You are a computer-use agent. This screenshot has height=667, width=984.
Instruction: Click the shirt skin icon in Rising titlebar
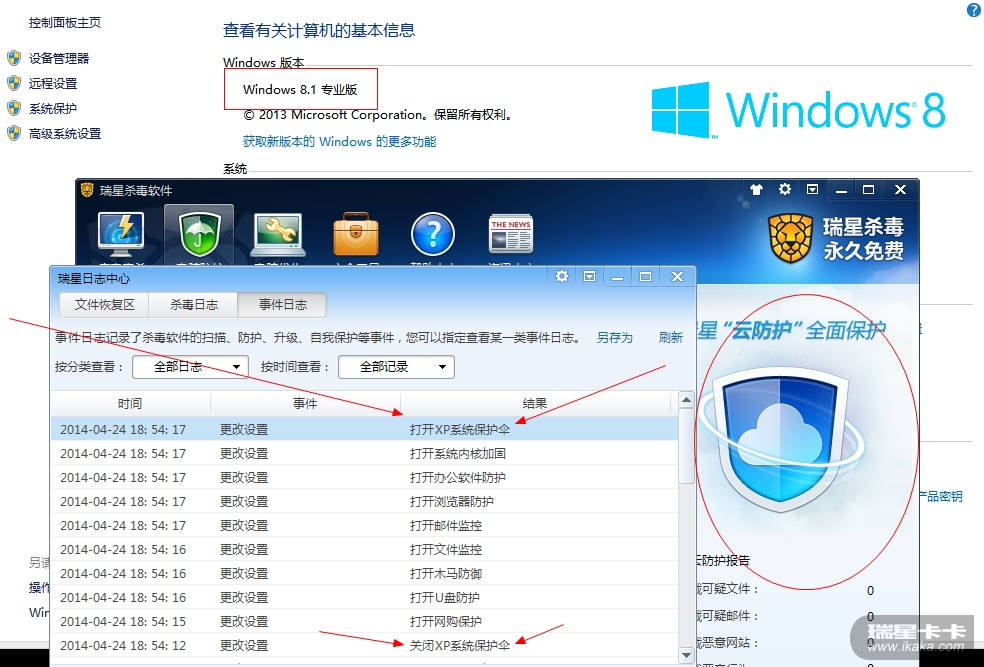coord(756,189)
